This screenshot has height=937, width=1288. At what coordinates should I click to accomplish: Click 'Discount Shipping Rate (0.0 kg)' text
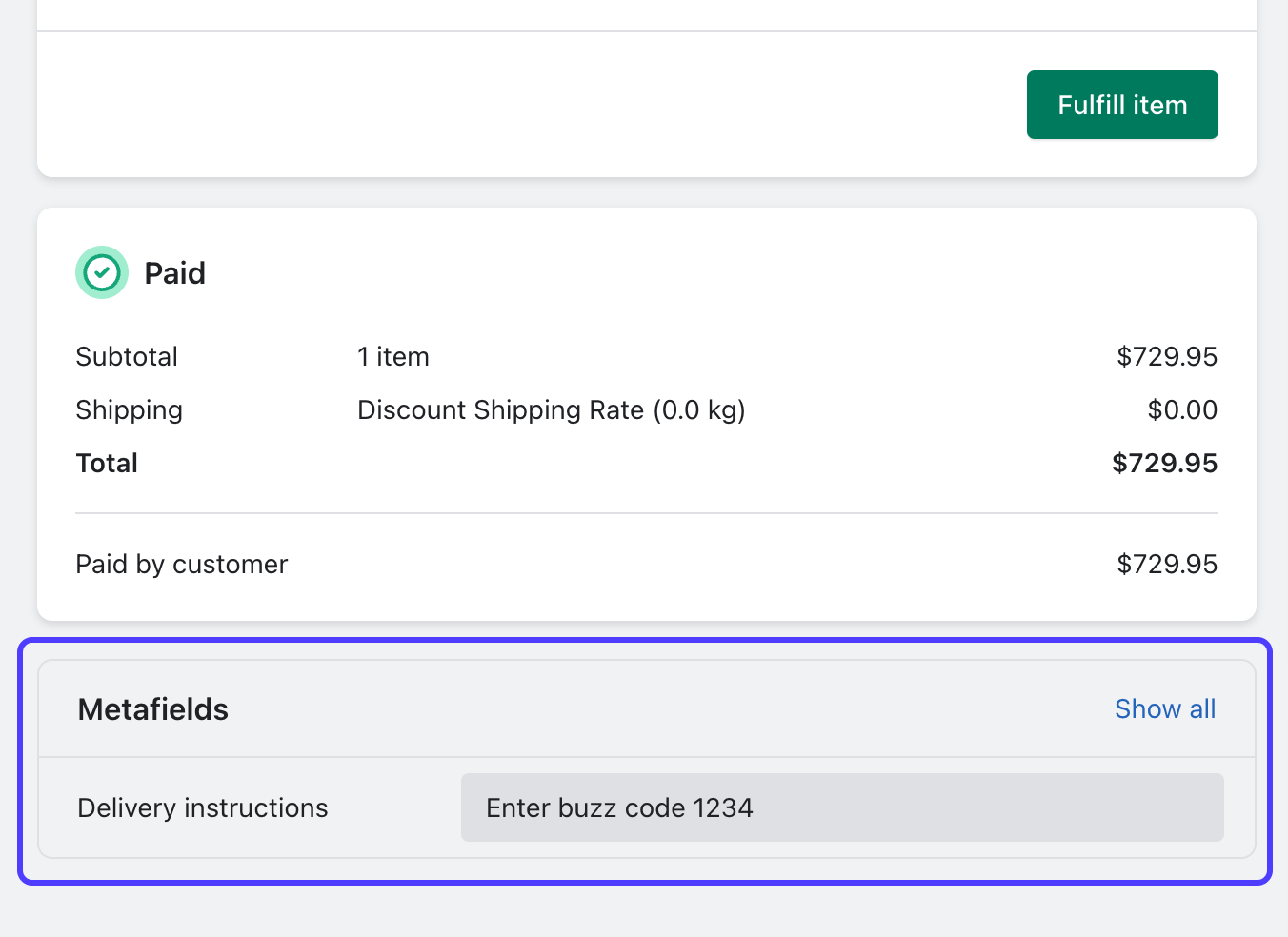tap(552, 410)
